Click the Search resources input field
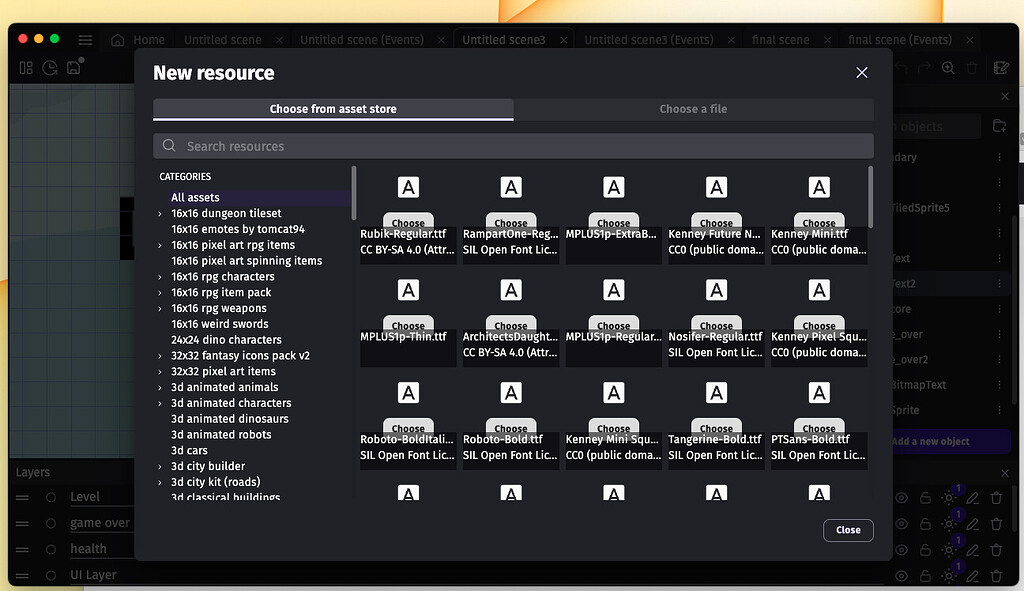The width and height of the screenshot is (1024, 591). pos(513,146)
